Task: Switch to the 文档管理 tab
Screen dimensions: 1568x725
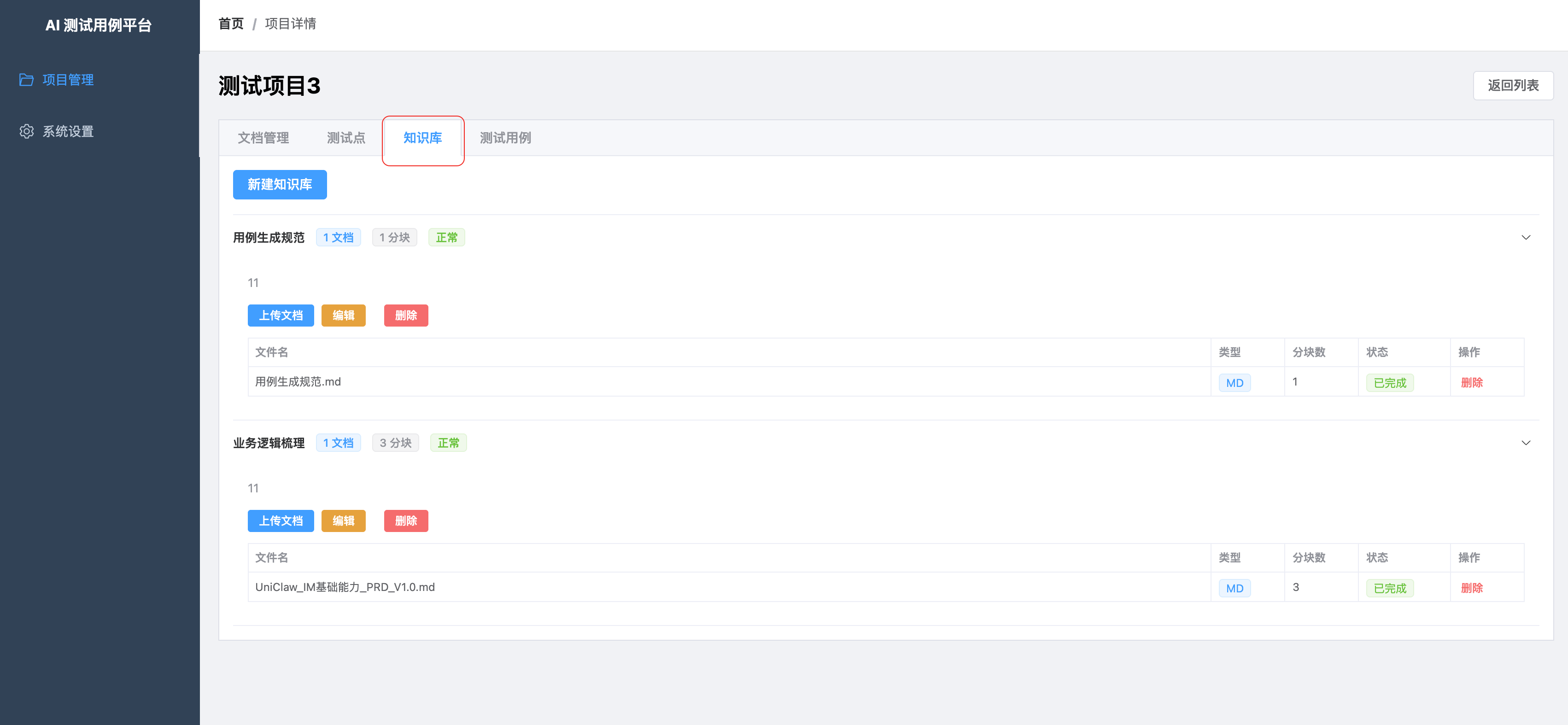Action: pyautogui.click(x=263, y=138)
